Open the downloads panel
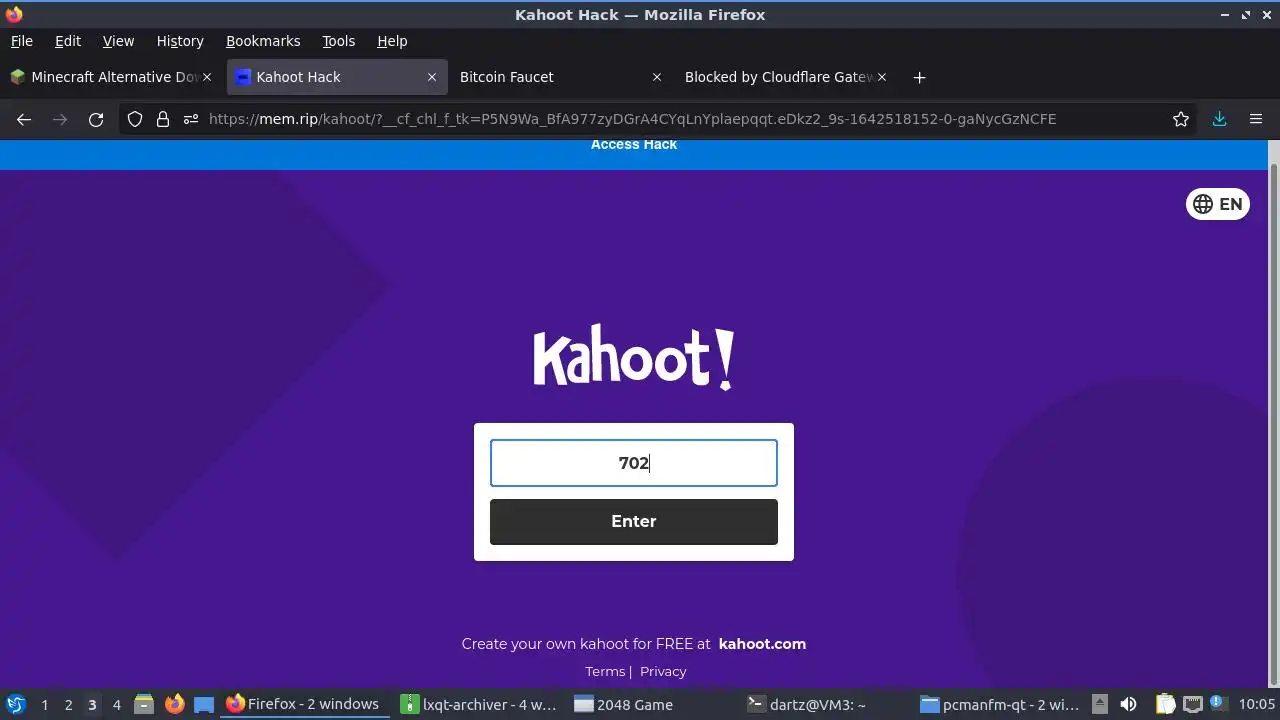Viewport: 1280px width, 720px height. click(1219, 119)
